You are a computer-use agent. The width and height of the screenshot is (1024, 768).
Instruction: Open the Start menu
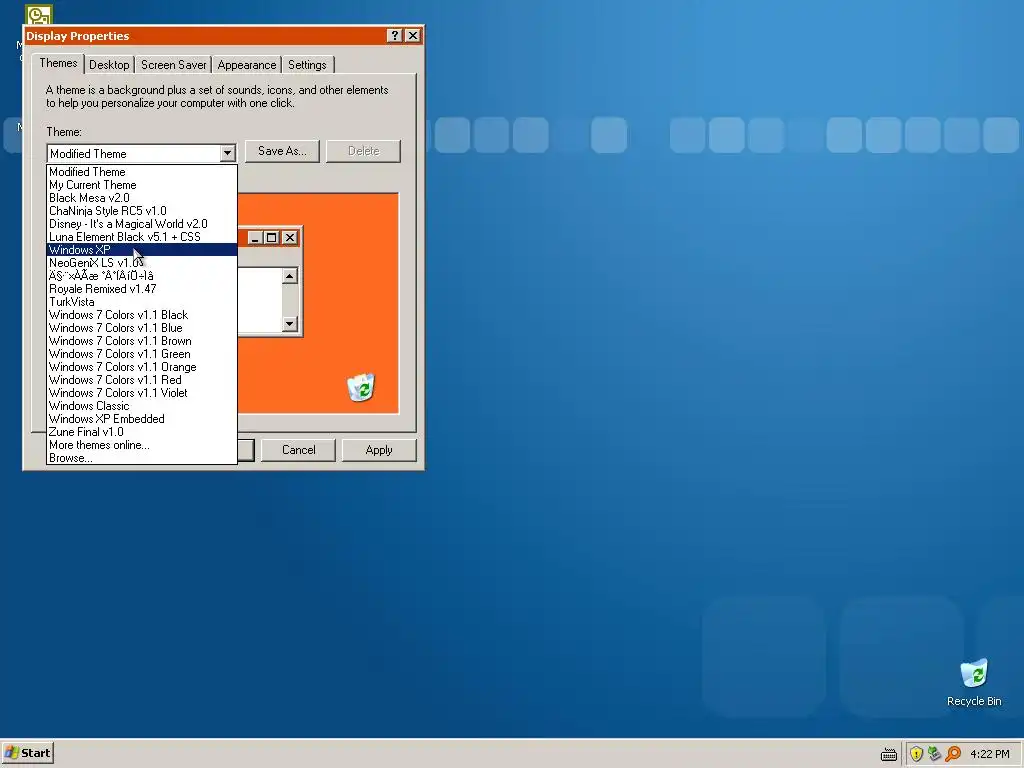pos(27,753)
